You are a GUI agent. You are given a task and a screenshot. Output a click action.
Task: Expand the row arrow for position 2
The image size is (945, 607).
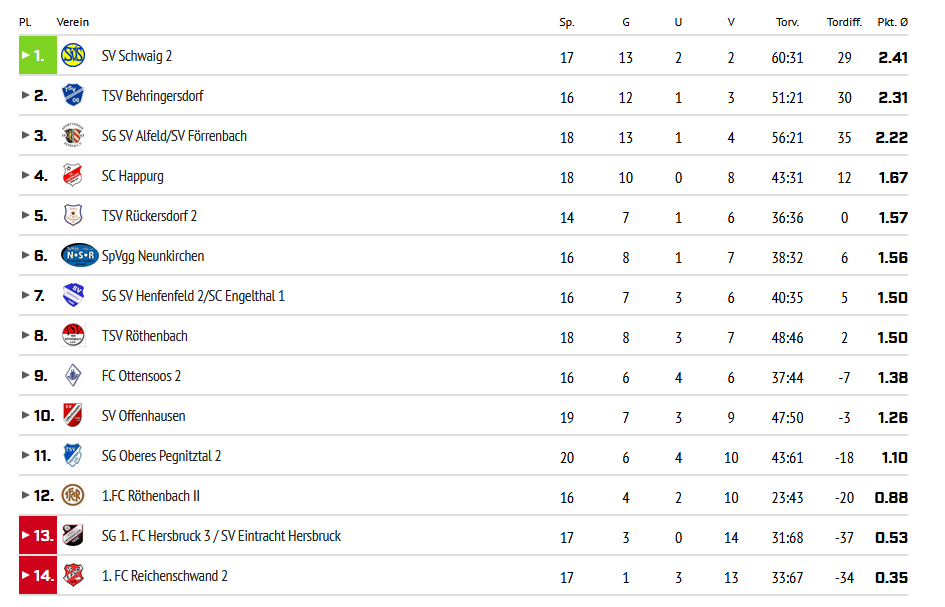(x=25, y=95)
